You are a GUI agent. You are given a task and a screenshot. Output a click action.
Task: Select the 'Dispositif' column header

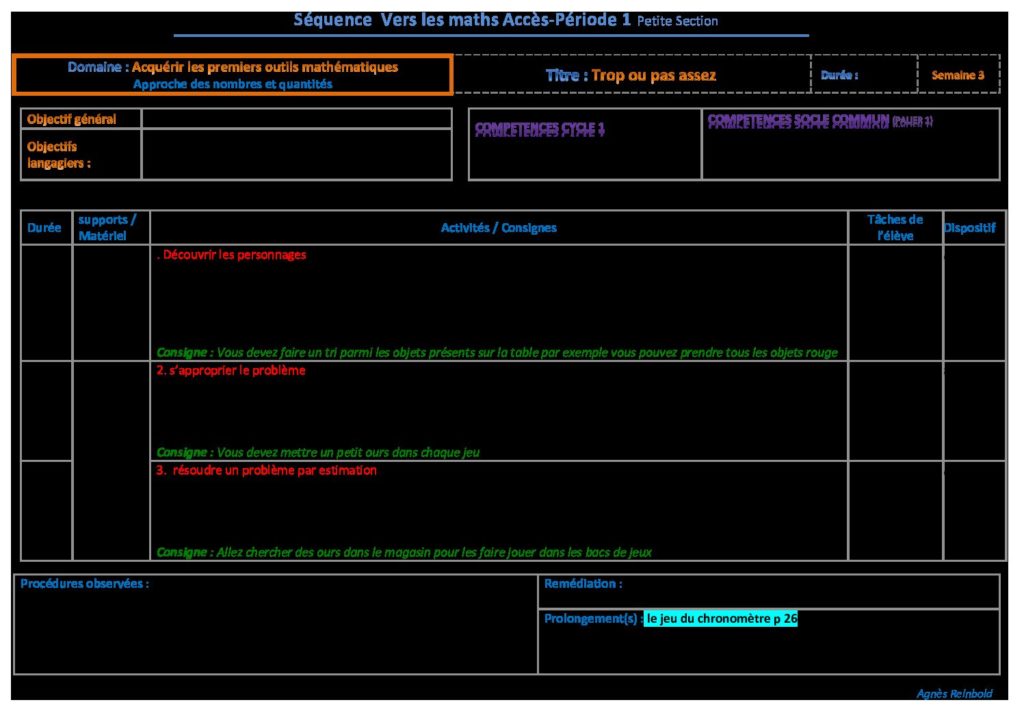pos(972,228)
